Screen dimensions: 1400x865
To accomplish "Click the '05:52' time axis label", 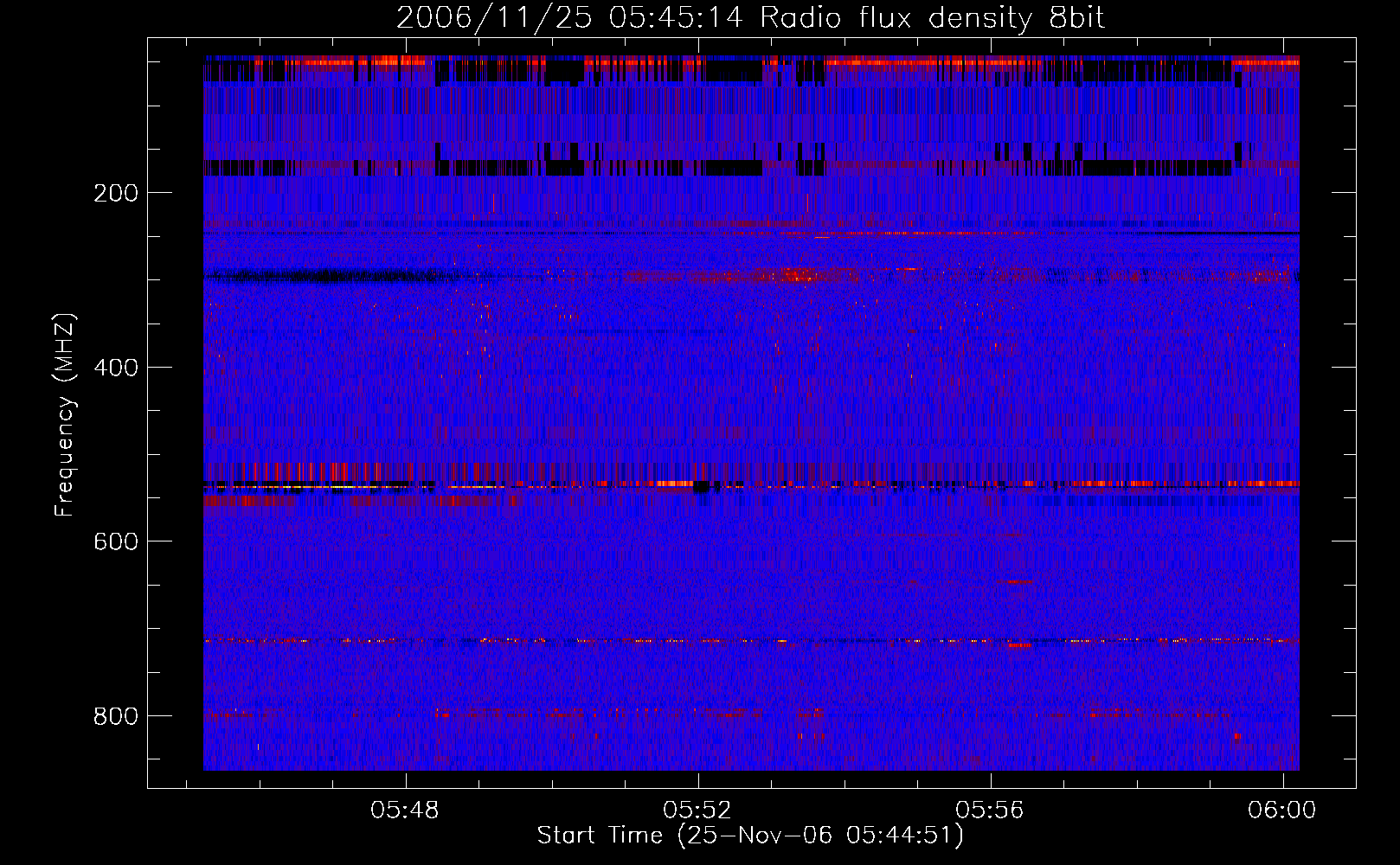I will point(697,810).
